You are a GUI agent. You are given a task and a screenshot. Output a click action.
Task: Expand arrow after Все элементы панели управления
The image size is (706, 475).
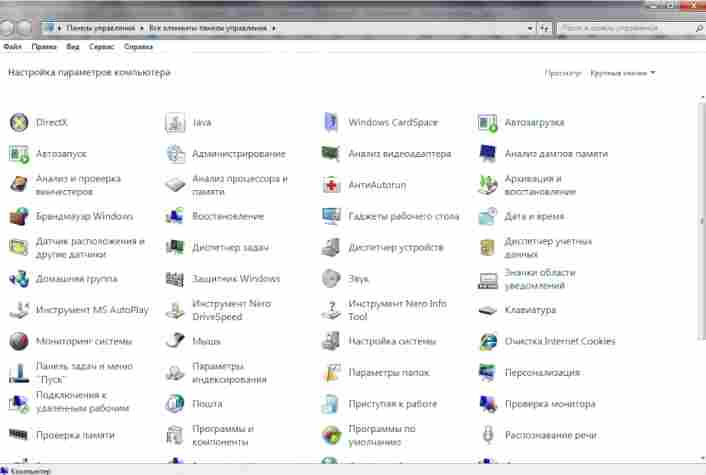(x=274, y=28)
